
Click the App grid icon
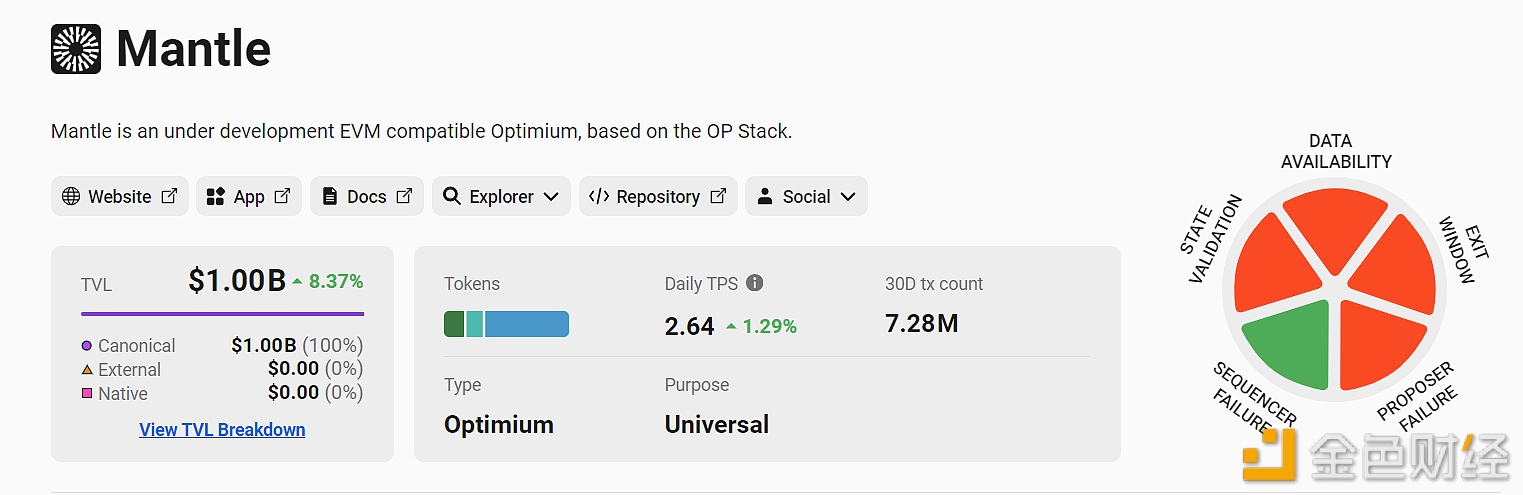(x=215, y=197)
